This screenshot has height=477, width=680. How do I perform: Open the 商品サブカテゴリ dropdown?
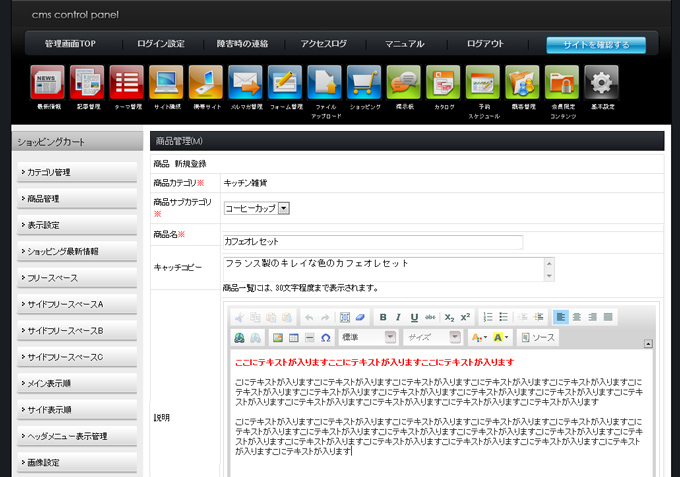[x=256, y=208]
